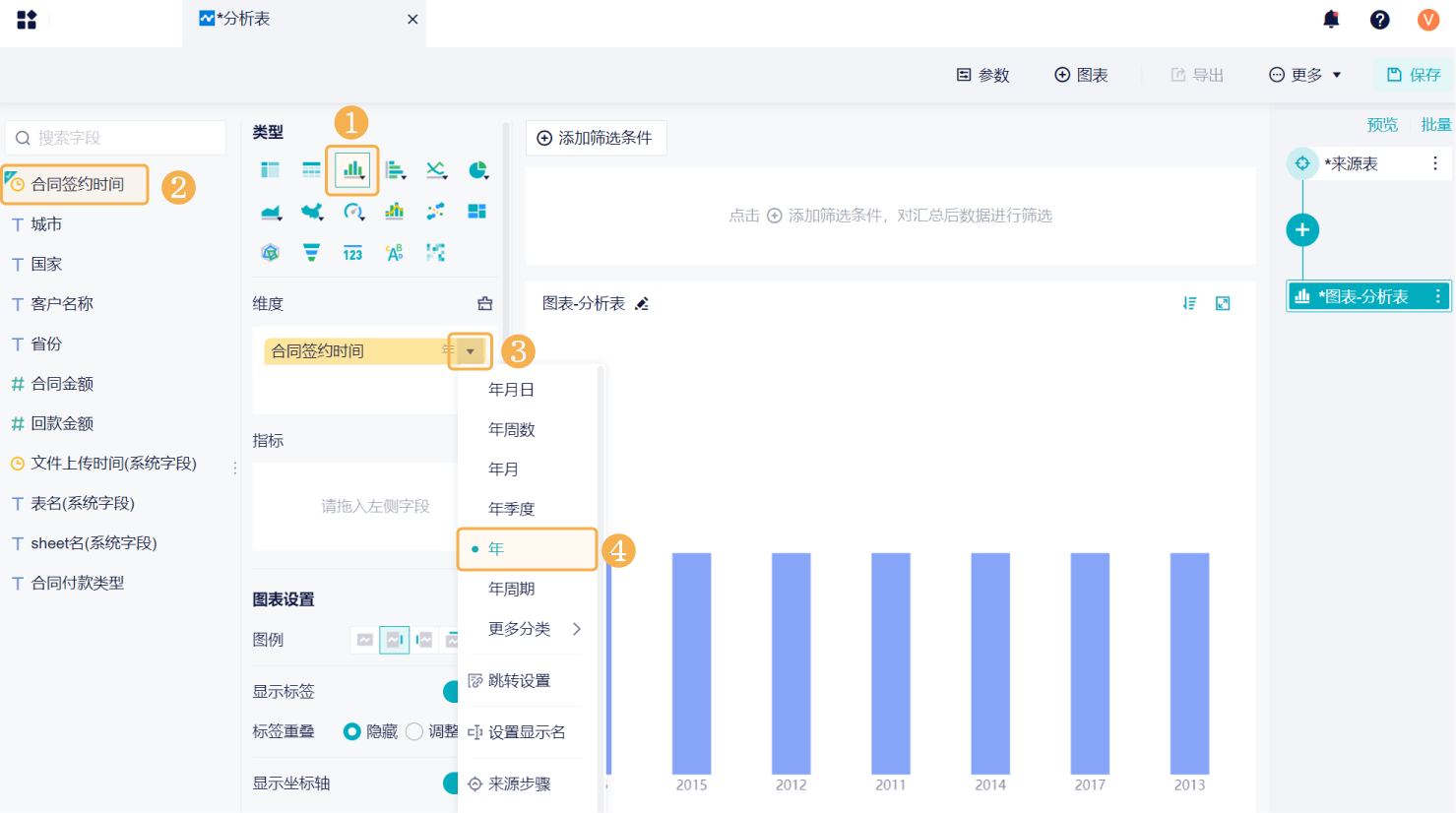Open options menu for 来源表 step

pos(1435,163)
